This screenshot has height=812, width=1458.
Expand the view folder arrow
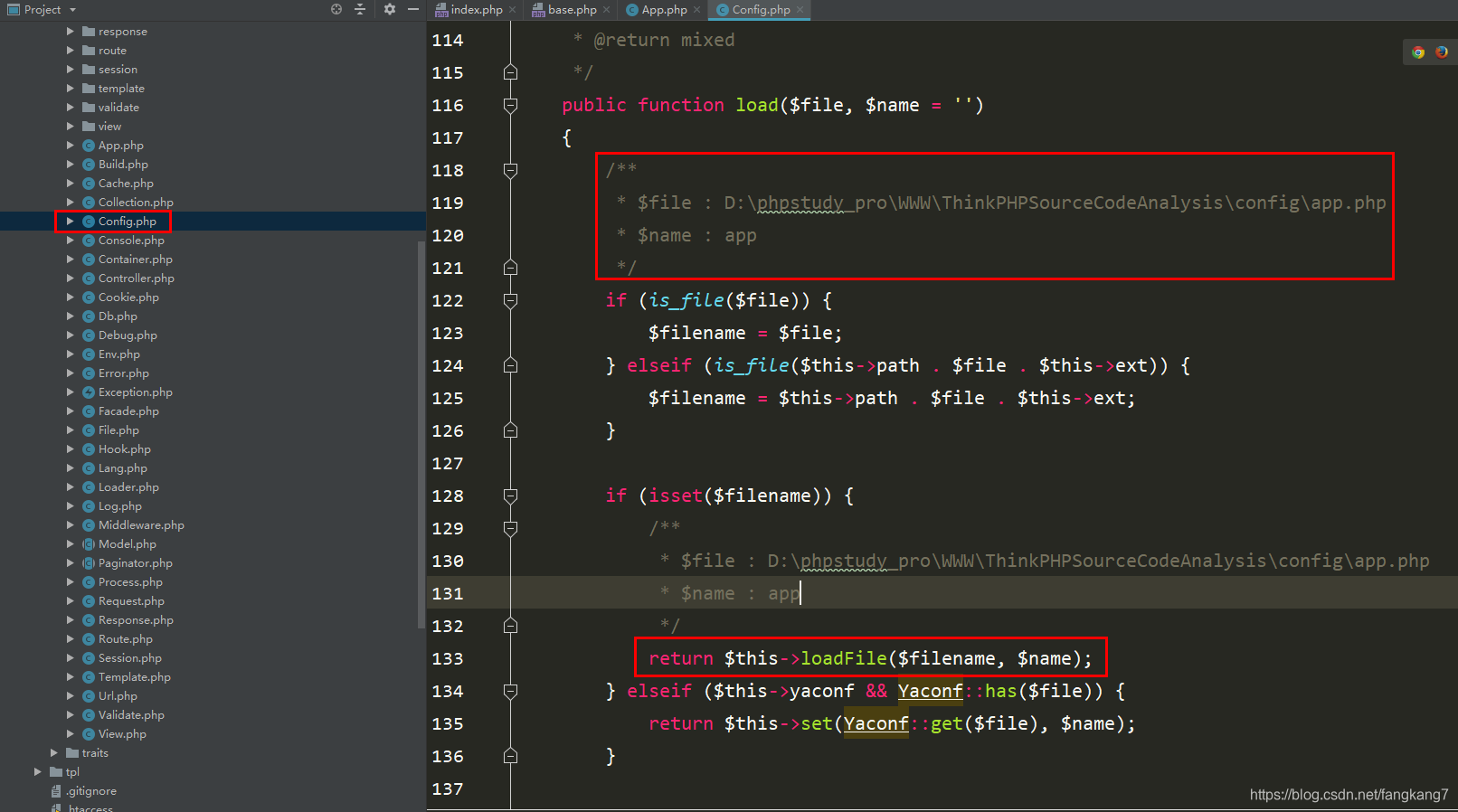click(x=71, y=127)
